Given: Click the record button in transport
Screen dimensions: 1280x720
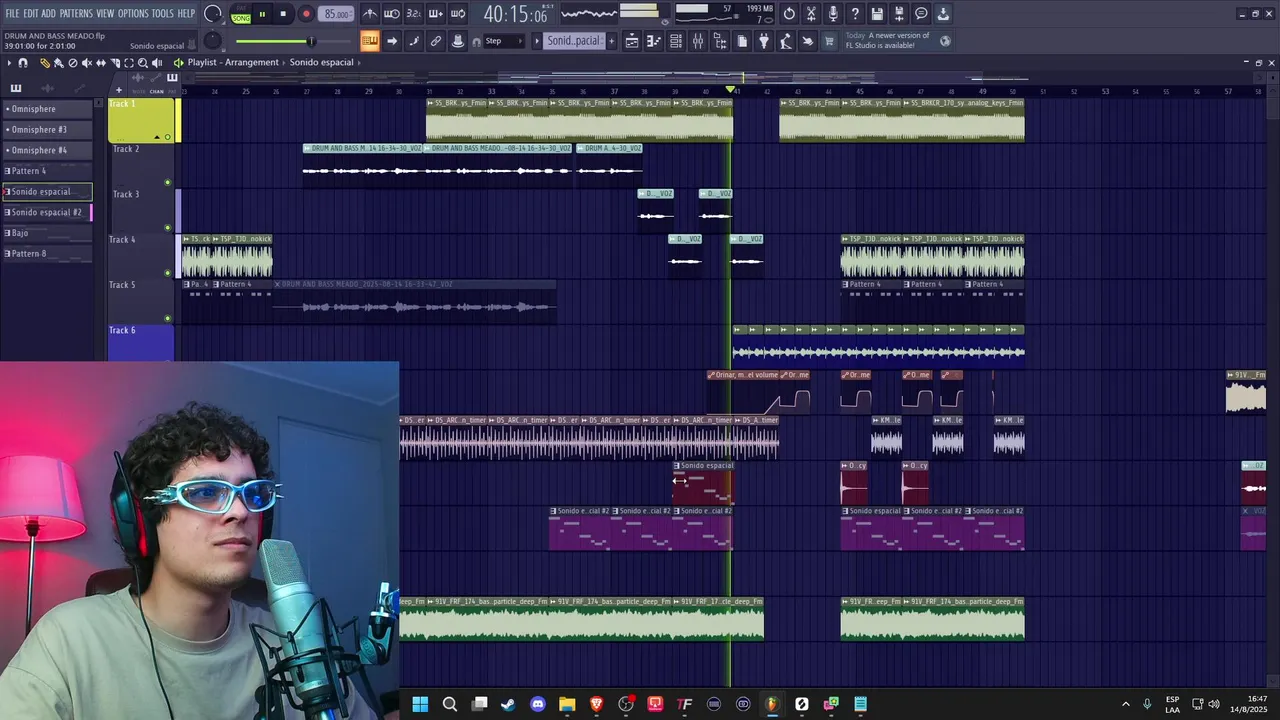Looking at the screenshot, I should pyautogui.click(x=306, y=14).
